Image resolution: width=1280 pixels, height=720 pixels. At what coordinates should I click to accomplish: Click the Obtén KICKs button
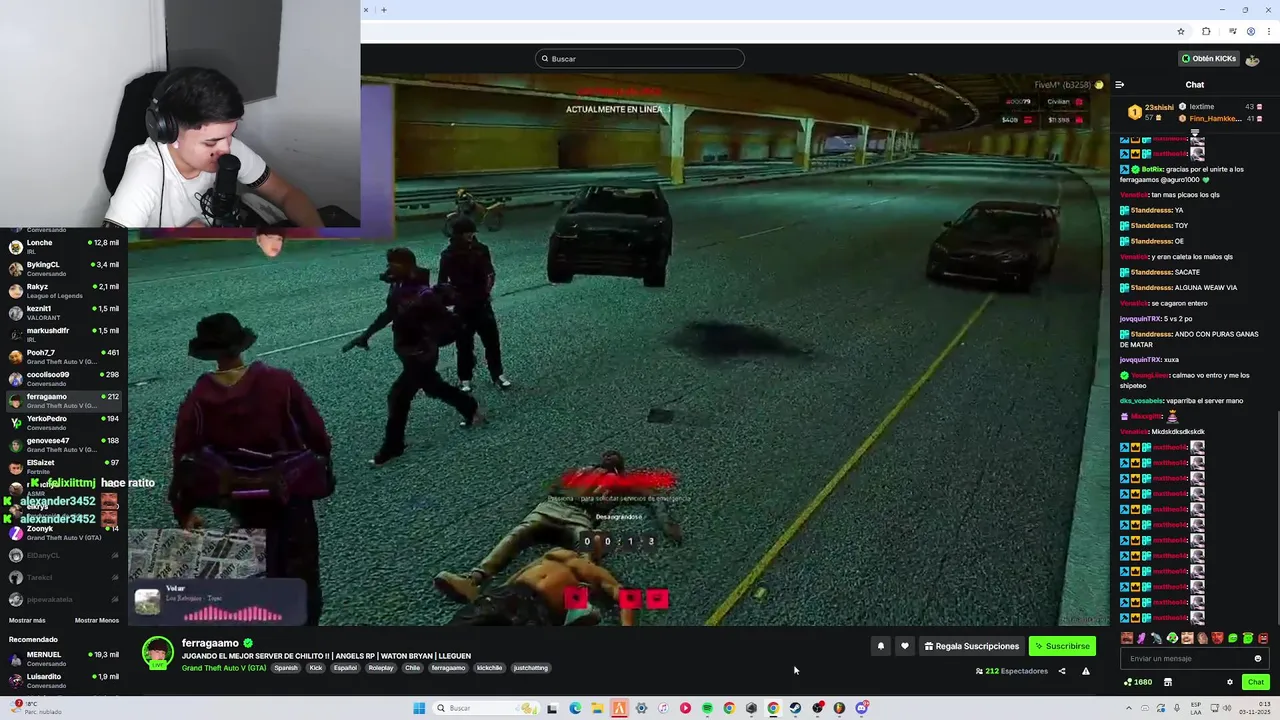tap(1209, 58)
